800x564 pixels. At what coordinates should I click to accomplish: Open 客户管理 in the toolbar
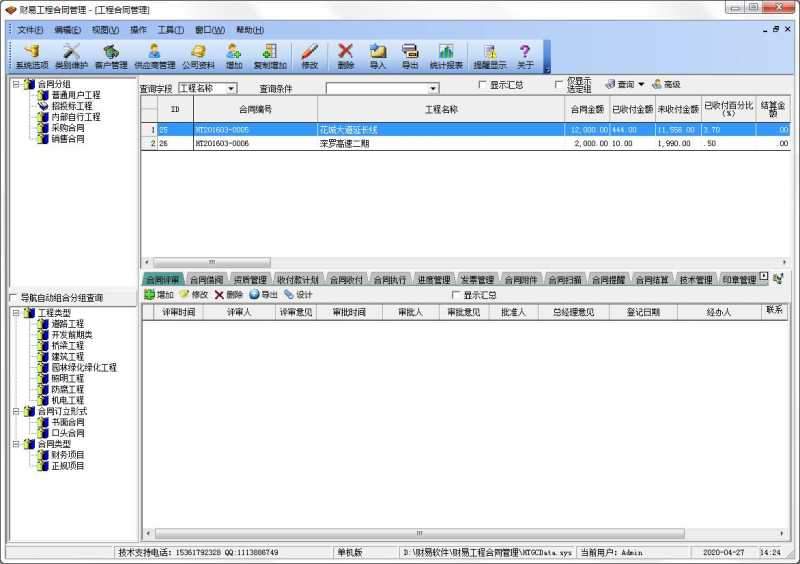pos(111,55)
